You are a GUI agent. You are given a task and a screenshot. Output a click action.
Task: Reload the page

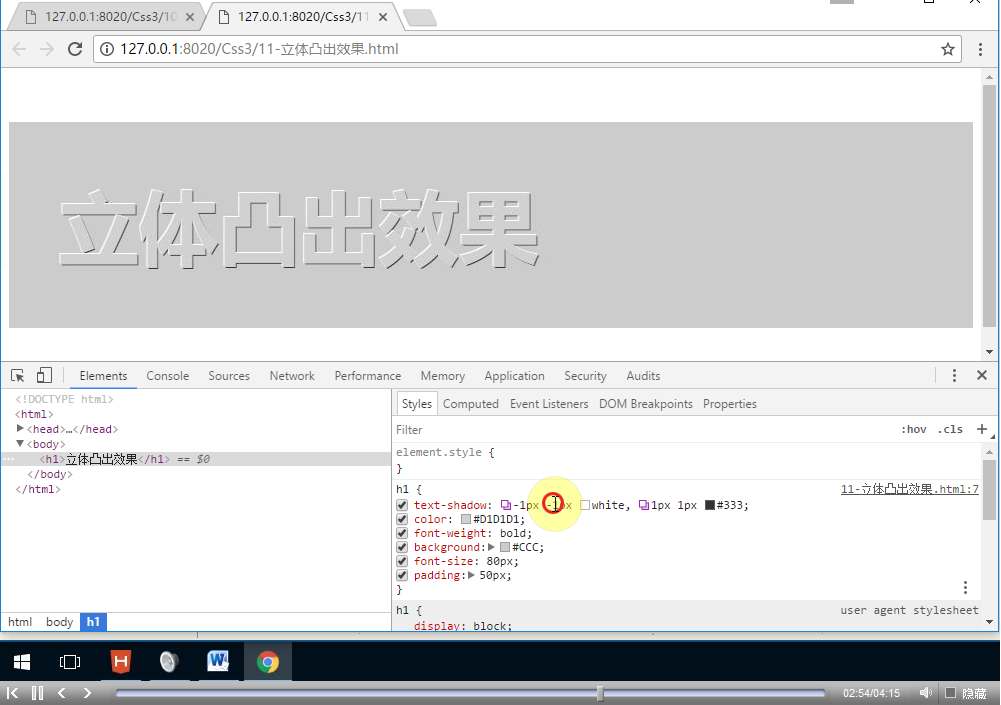(x=75, y=48)
